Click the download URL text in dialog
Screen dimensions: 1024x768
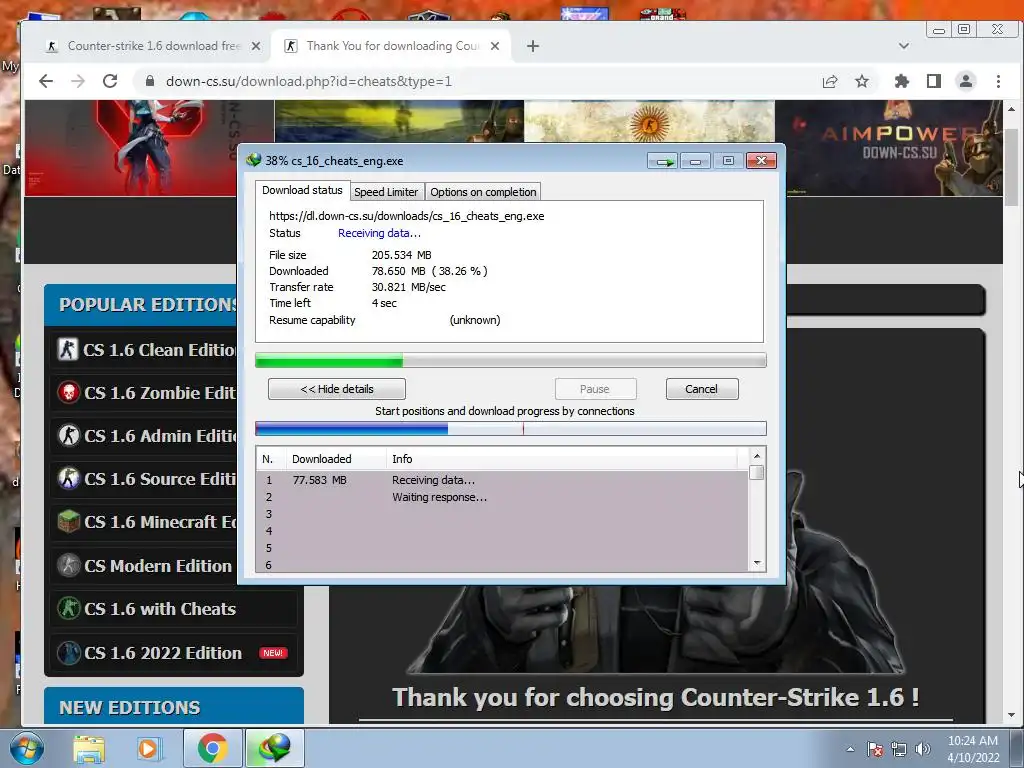point(407,216)
